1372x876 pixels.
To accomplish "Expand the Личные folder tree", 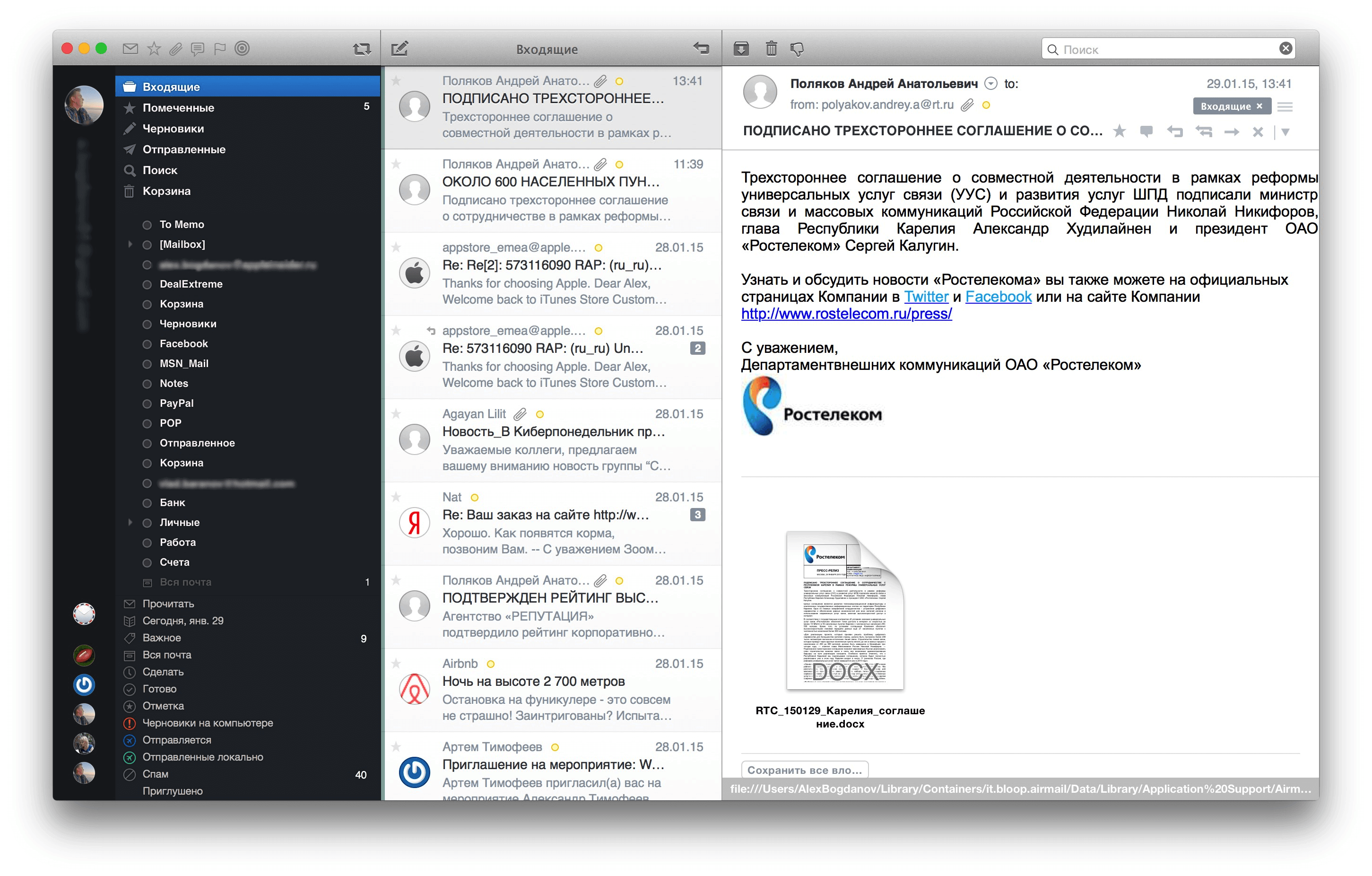I will (130, 522).
